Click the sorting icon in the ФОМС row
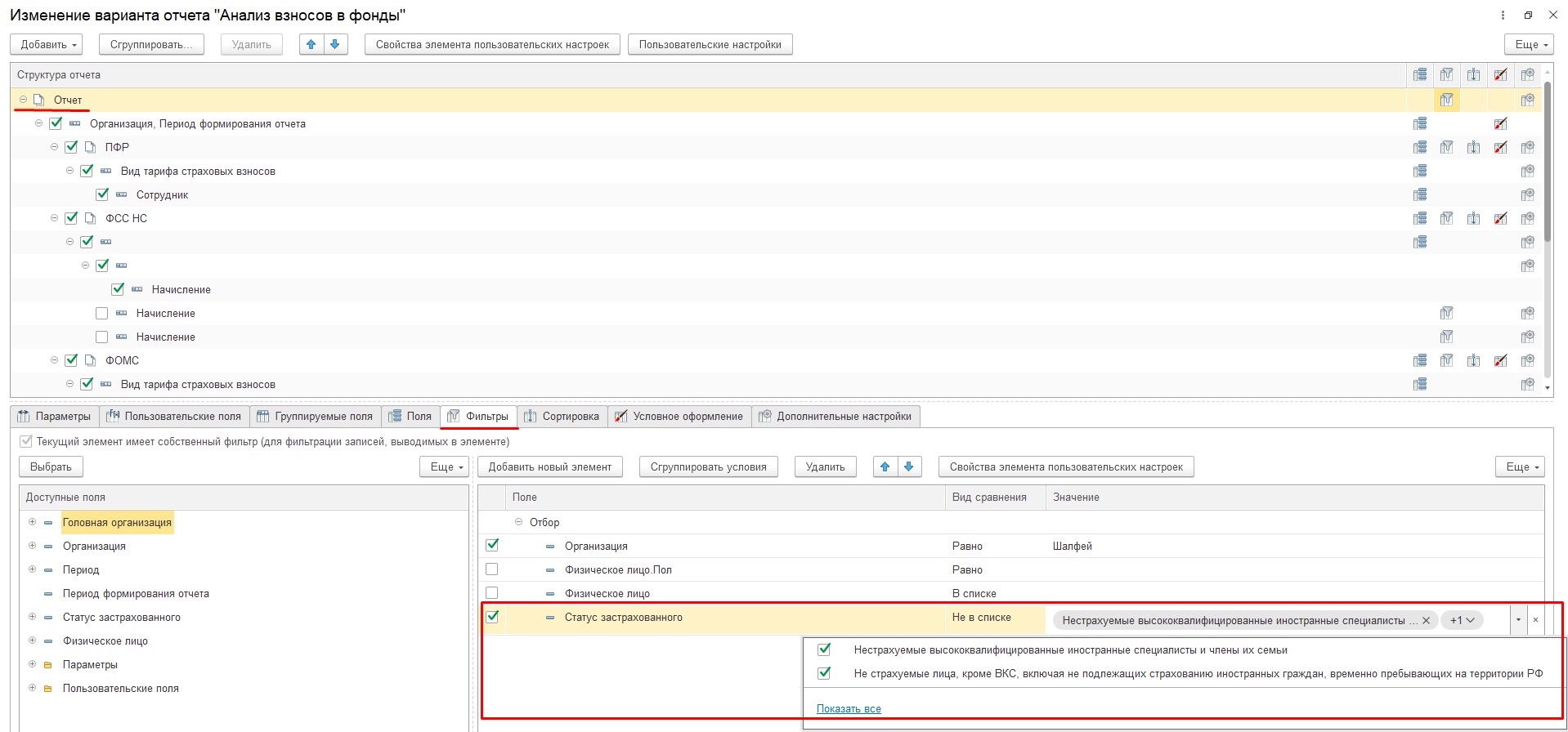1568x732 pixels. 1473,360
